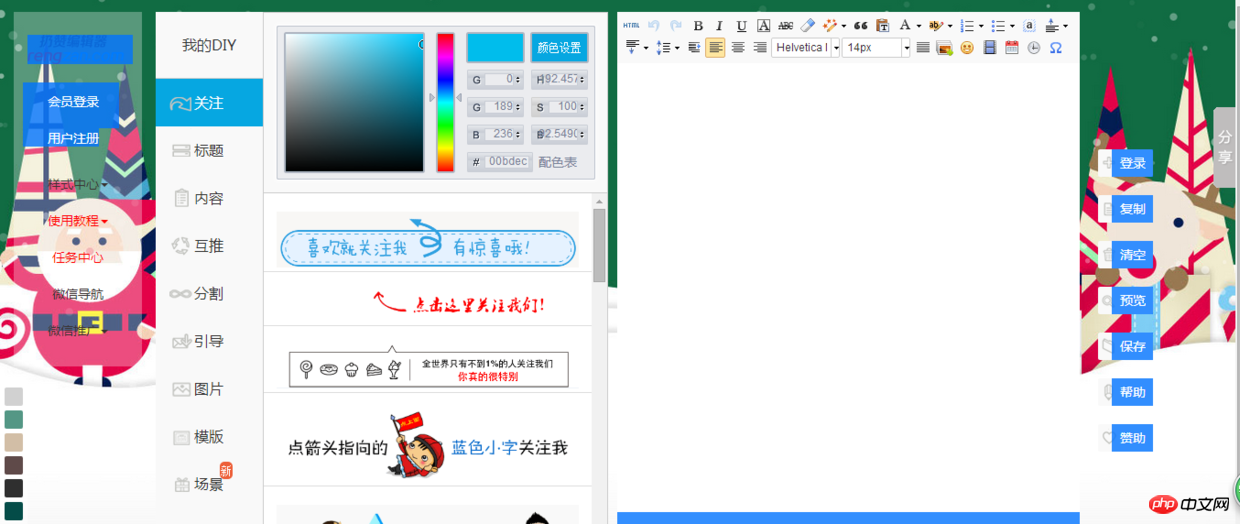
Task: Click the auto-format magic wand icon
Action: (x=829, y=25)
